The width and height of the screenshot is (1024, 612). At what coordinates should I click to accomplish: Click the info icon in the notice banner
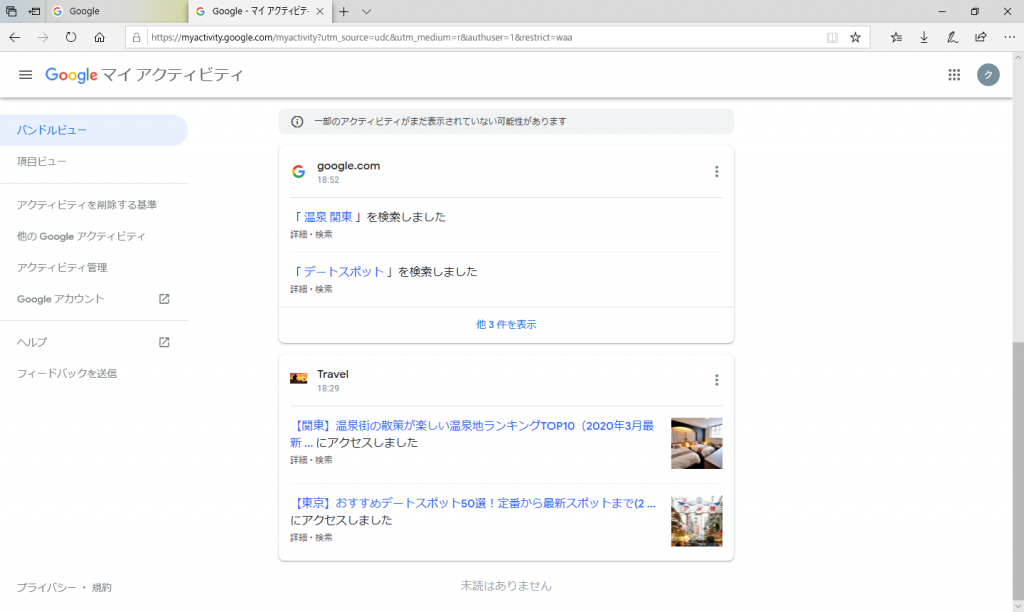297,122
